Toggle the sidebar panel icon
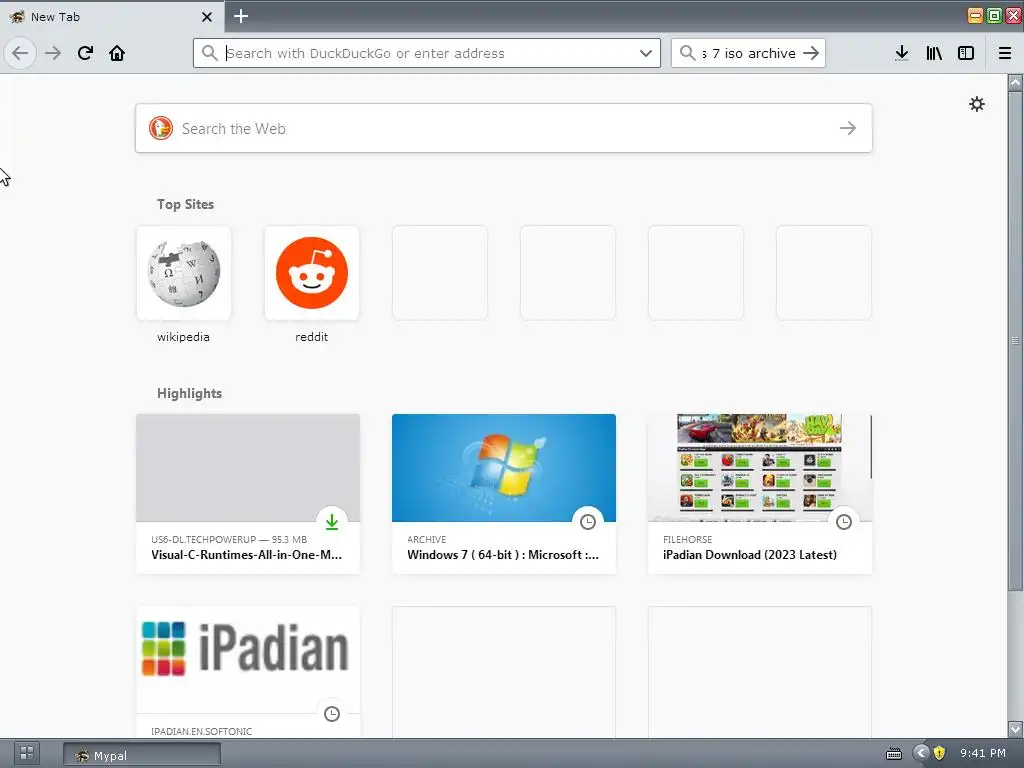 pyautogui.click(x=966, y=53)
